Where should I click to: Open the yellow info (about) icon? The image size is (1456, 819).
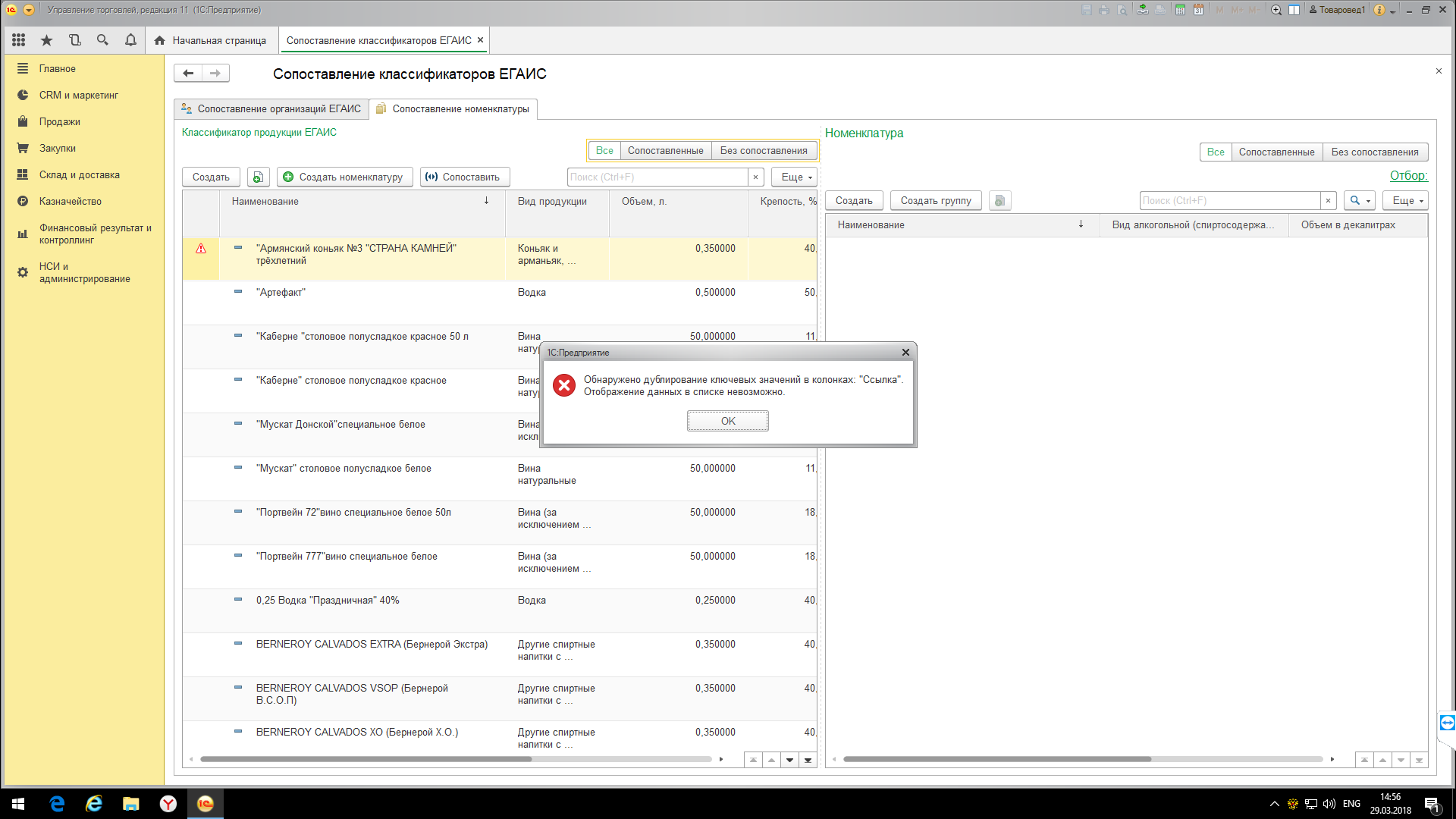pos(1379,10)
